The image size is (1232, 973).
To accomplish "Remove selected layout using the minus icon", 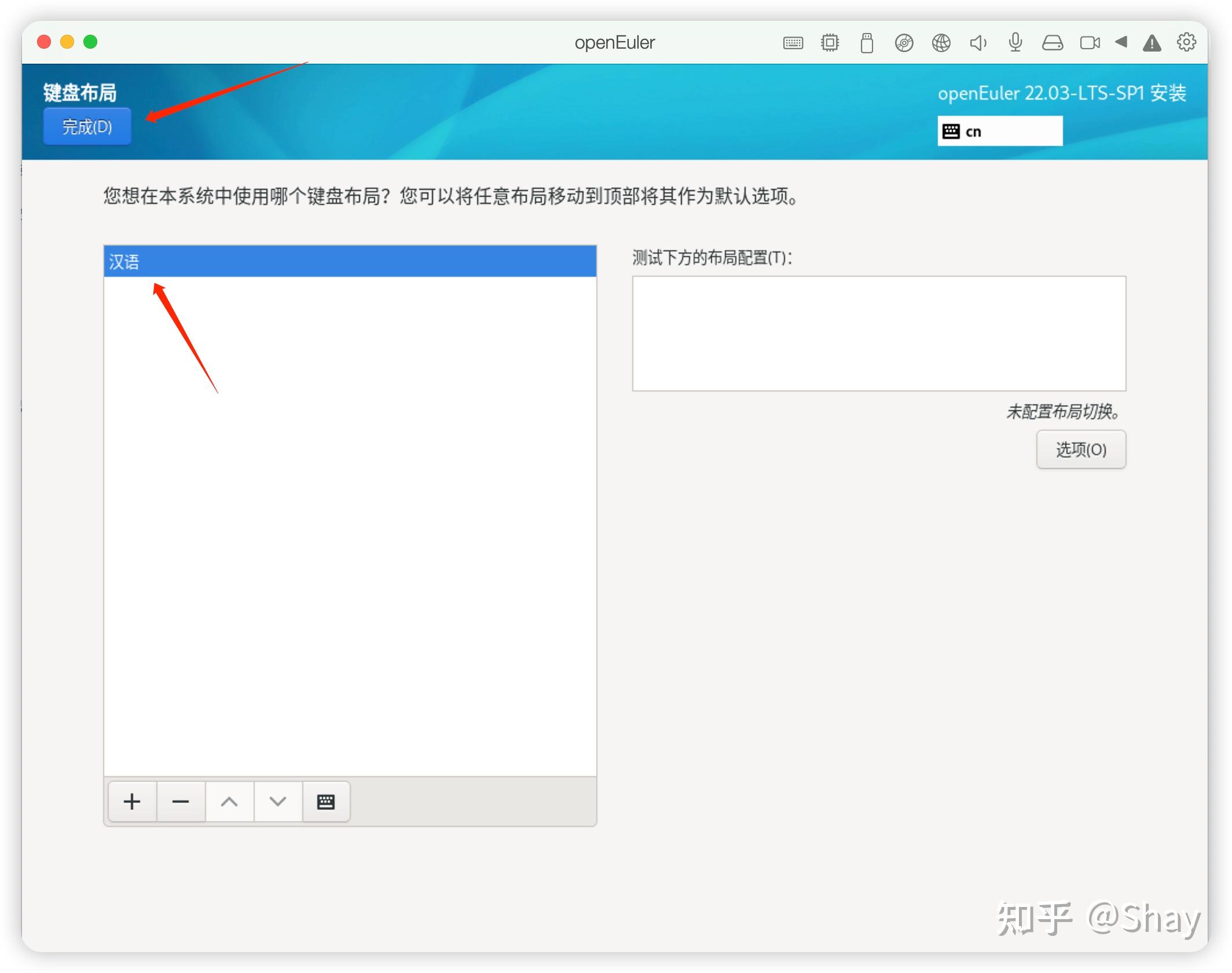I will (x=181, y=802).
